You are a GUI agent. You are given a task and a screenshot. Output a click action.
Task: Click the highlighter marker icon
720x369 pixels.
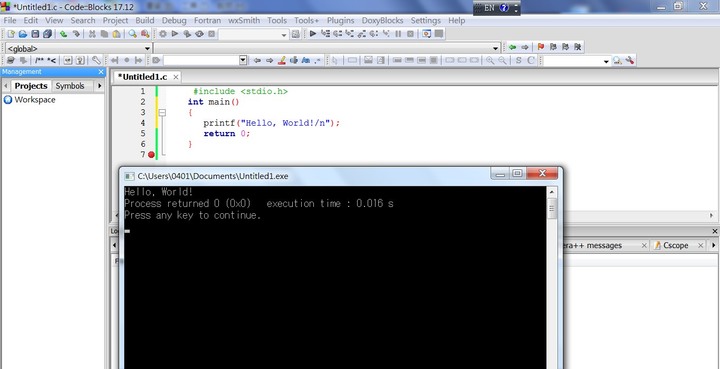coord(281,61)
